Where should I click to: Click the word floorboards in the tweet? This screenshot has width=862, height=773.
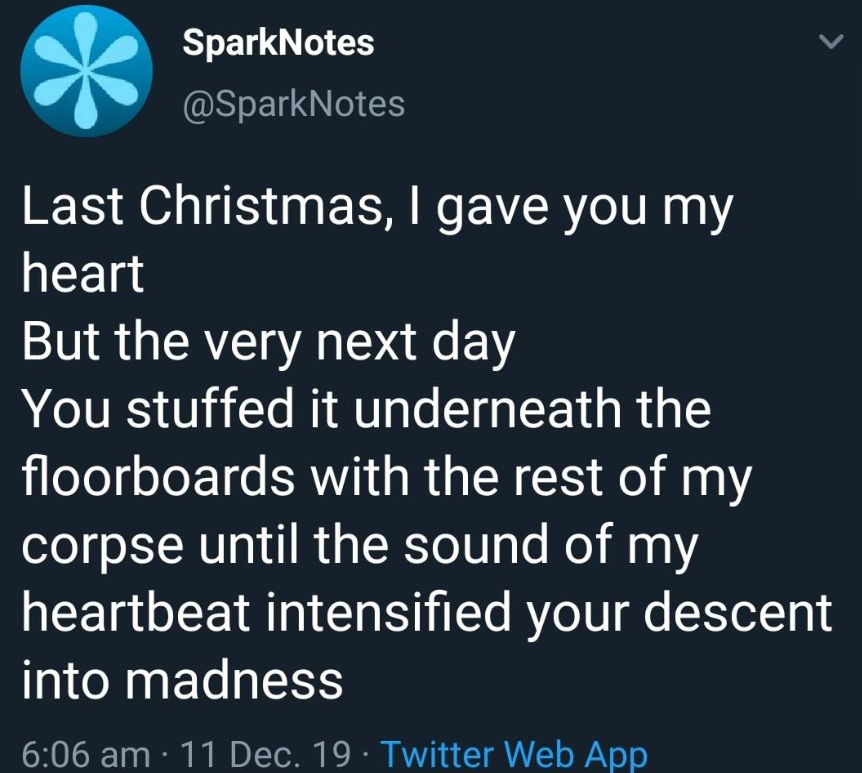(158, 476)
